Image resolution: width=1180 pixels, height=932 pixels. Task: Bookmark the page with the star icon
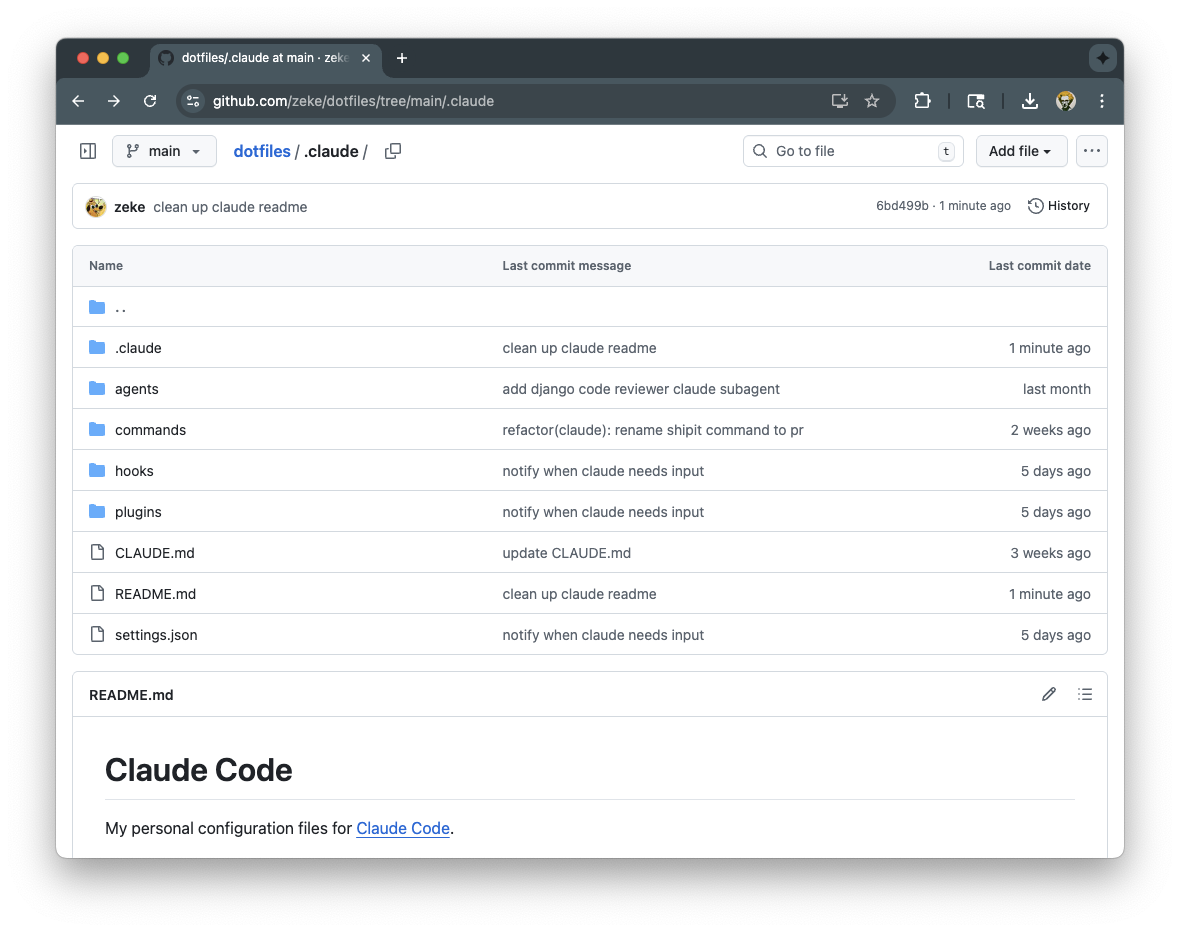[x=871, y=101]
